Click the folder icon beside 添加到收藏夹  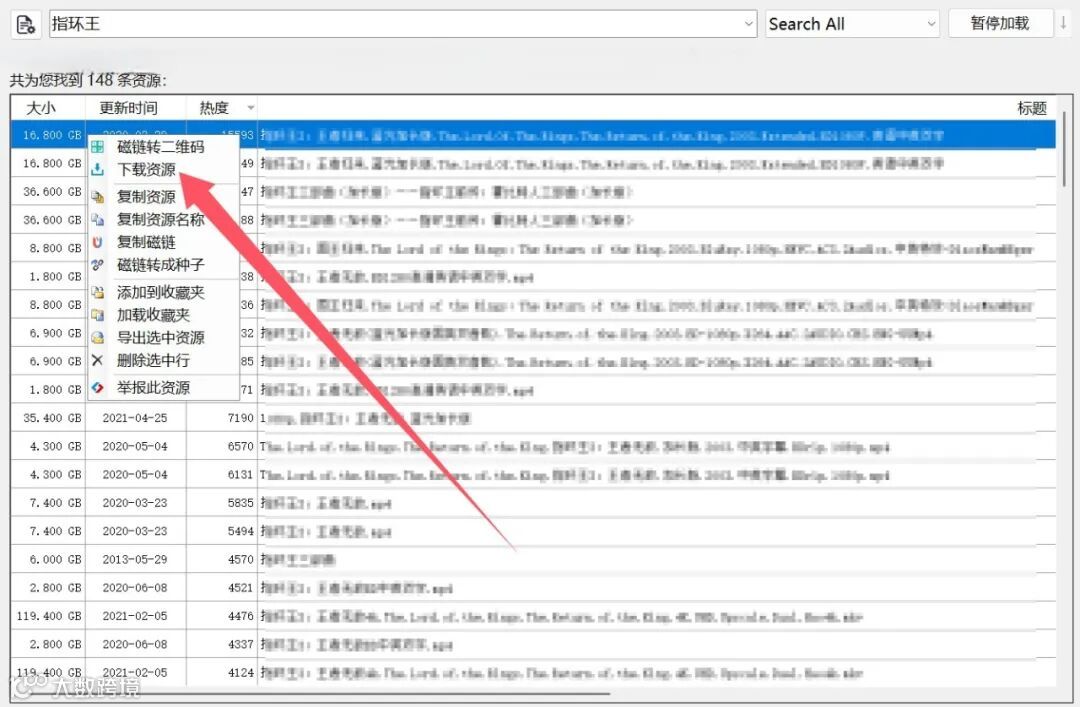click(x=98, y=293)
